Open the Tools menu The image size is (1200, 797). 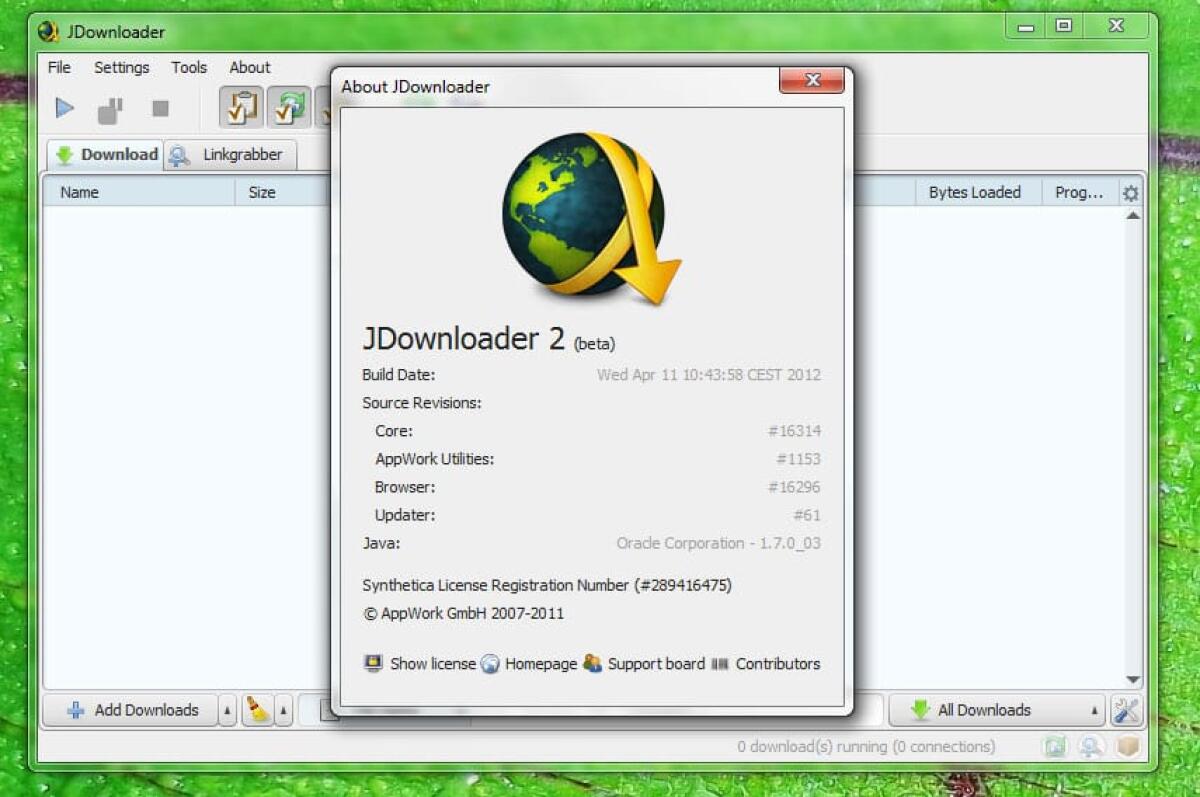click(x=189, y=68)
